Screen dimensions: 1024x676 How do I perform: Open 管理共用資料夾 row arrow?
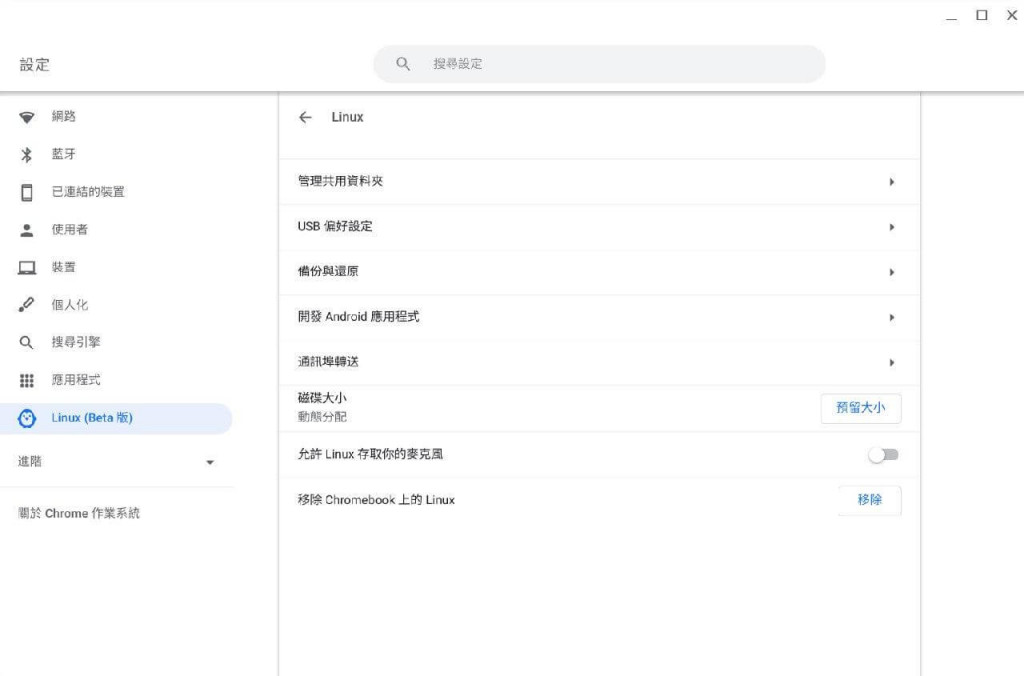pos(891,182)
